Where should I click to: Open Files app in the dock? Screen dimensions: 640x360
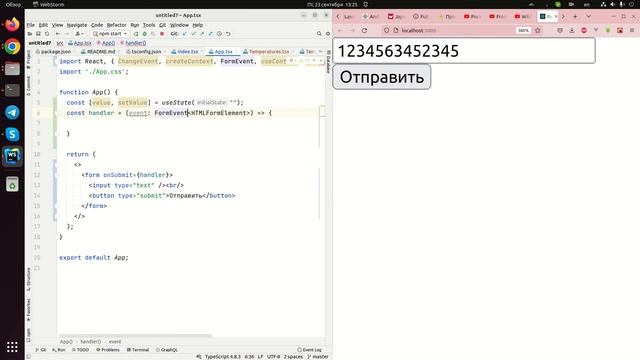(x=12, y=69)
